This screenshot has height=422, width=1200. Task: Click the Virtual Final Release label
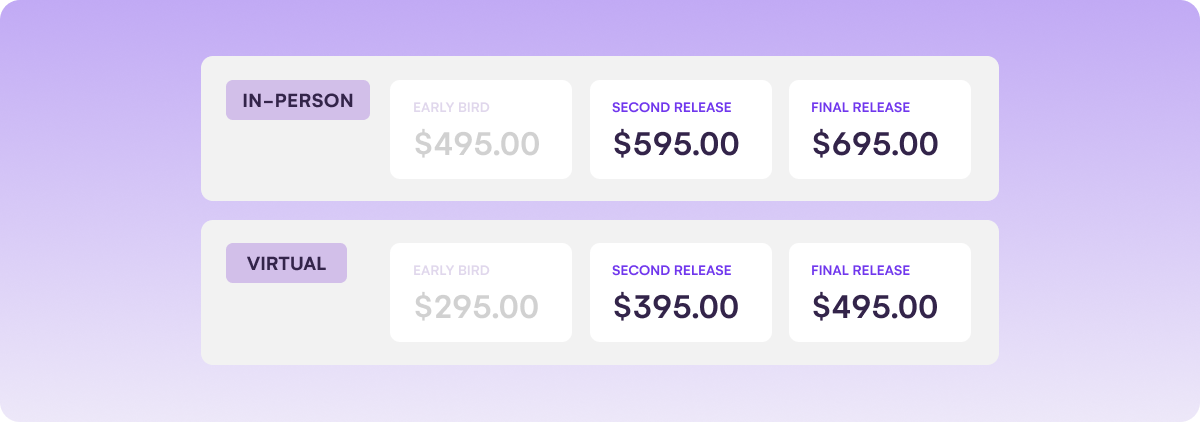[x=860, y=270]
